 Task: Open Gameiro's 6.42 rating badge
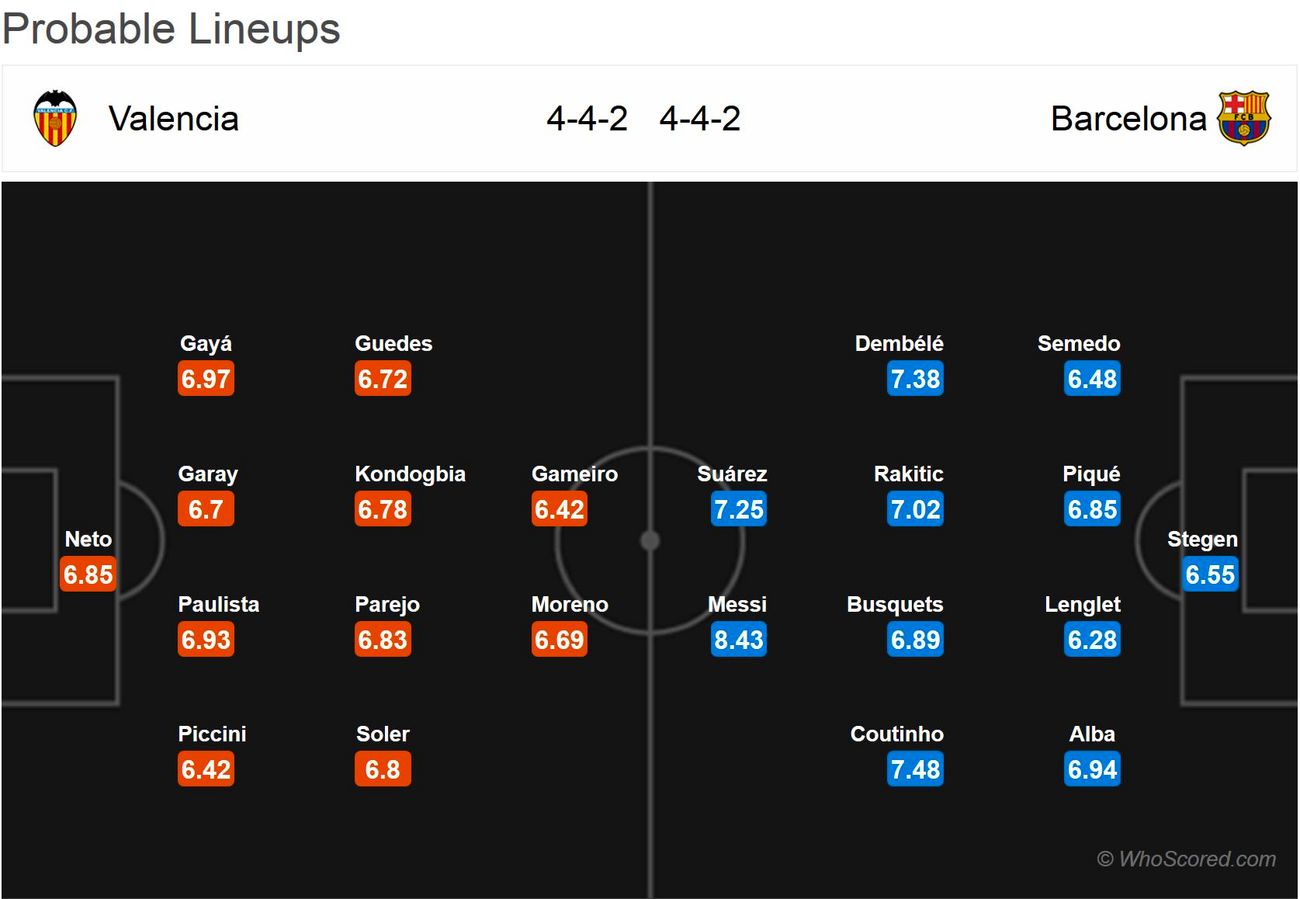[x=559, y=510]
